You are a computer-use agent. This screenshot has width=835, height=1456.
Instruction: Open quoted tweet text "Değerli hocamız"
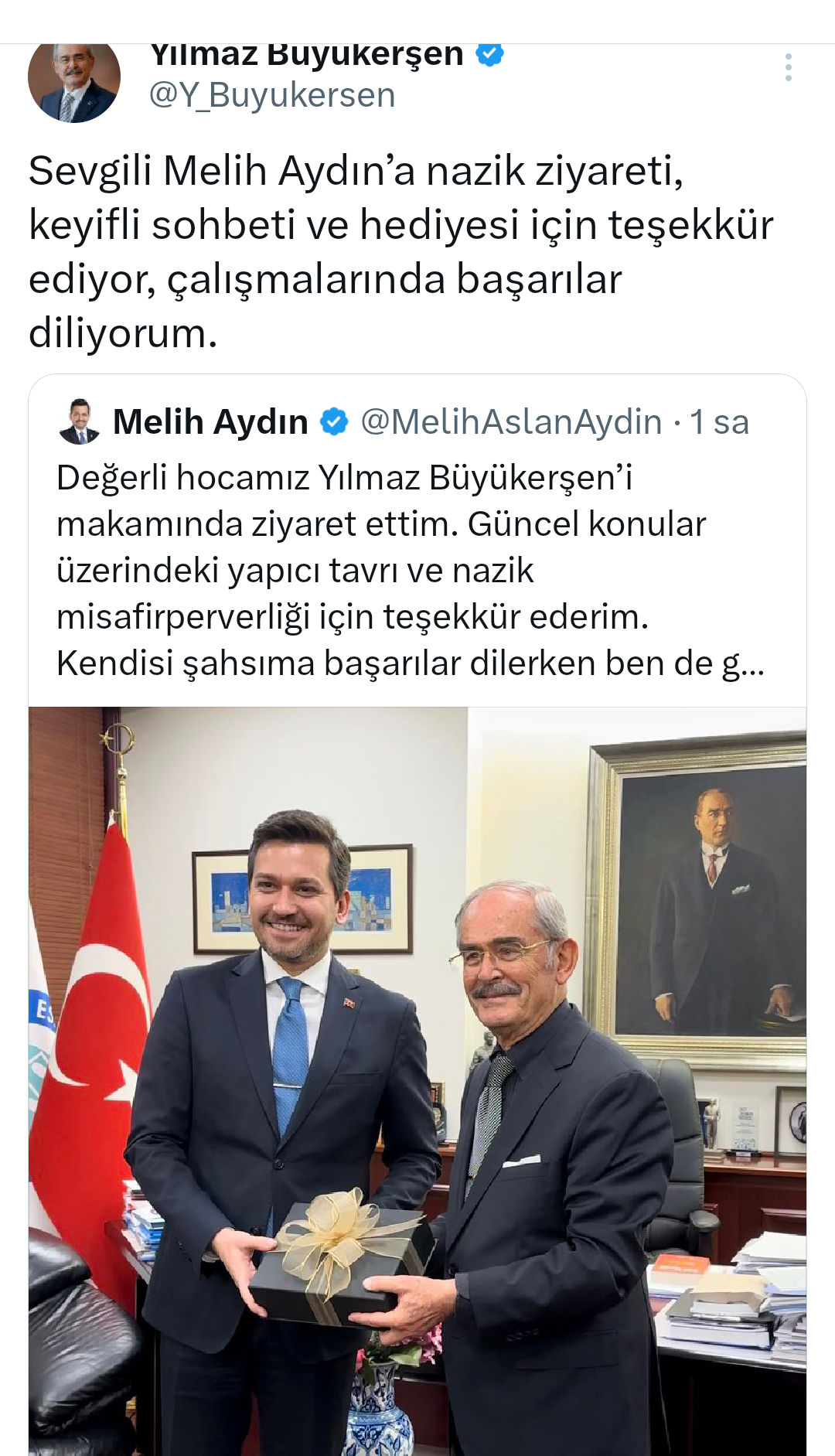coord(411,571)
